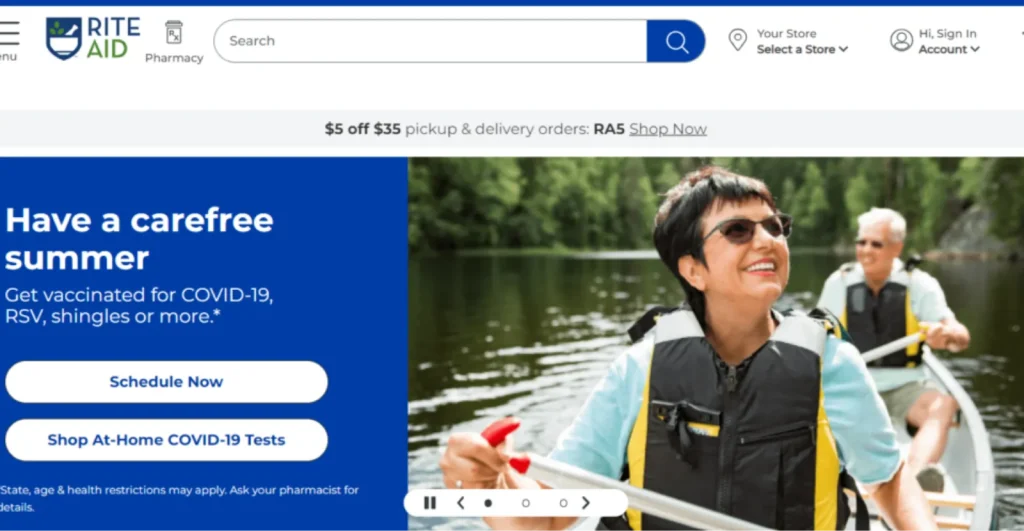This screenshot has height=531, width=1024.
Task: Focus the Search input field
Action: click(430, 41)
